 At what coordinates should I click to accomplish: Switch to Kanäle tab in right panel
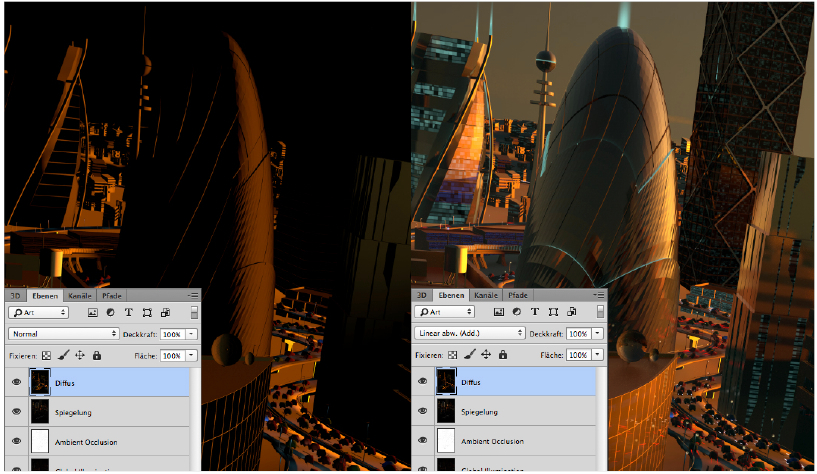pyautogui.click(x=486, y=295)
